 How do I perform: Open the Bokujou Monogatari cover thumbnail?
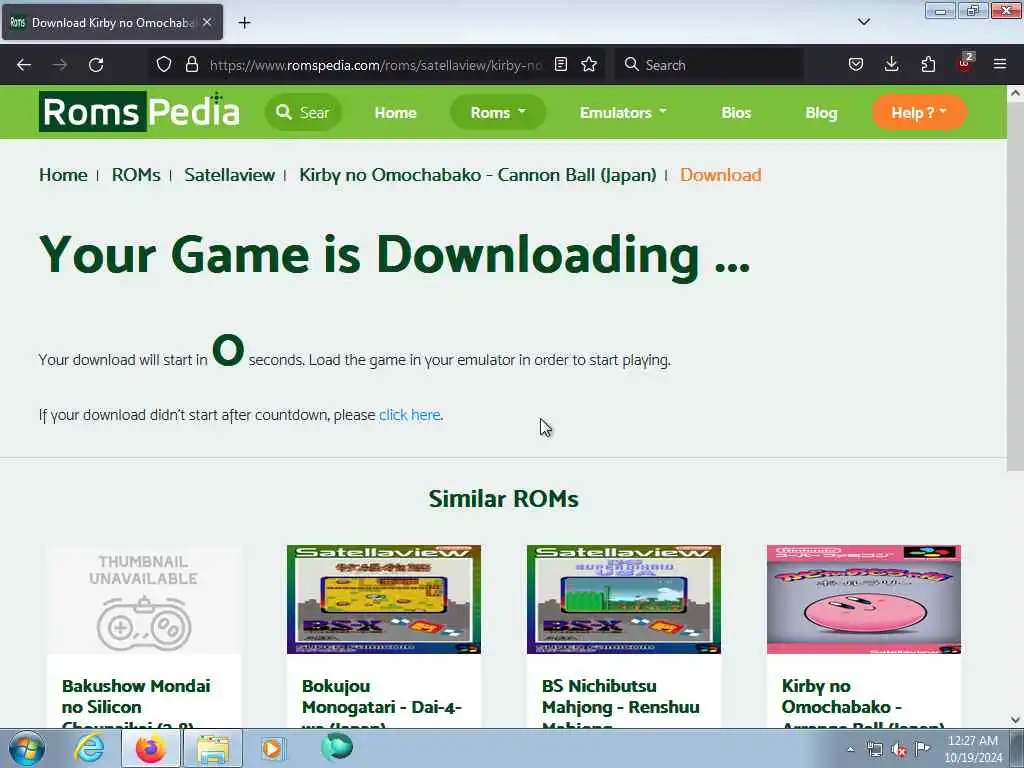pyautogui.click(x=384, y=600)
